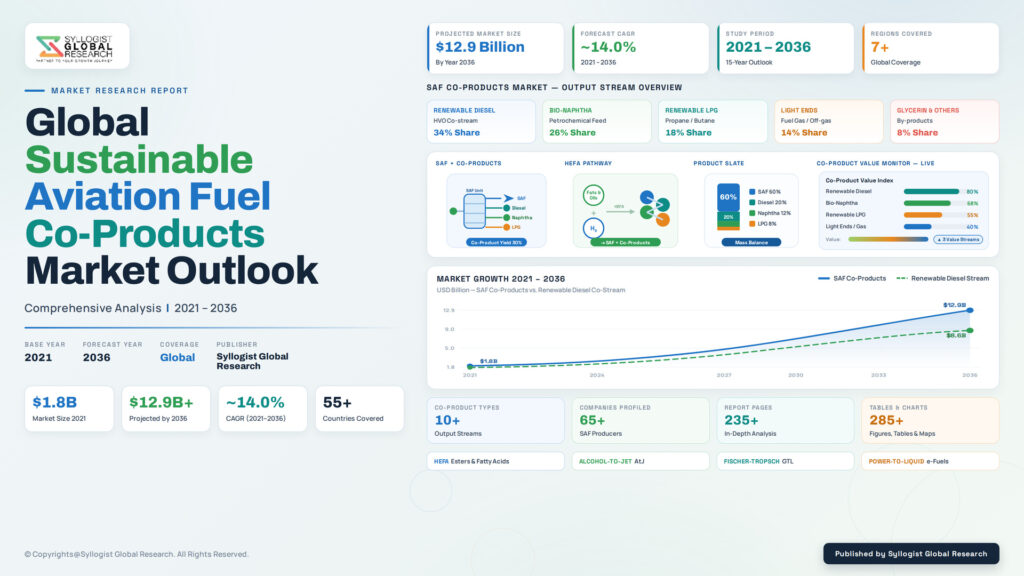Click the H2 hydrogen circle icon

tap(593, 229)
